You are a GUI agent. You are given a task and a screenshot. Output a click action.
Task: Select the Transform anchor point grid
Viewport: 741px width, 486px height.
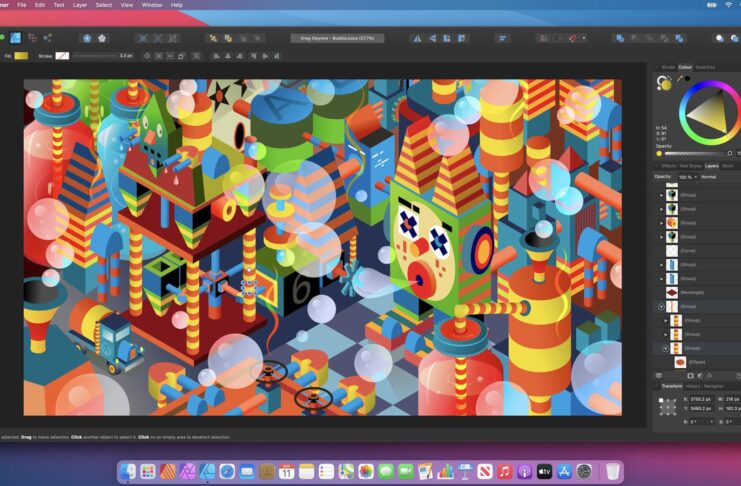pos(668,407)
